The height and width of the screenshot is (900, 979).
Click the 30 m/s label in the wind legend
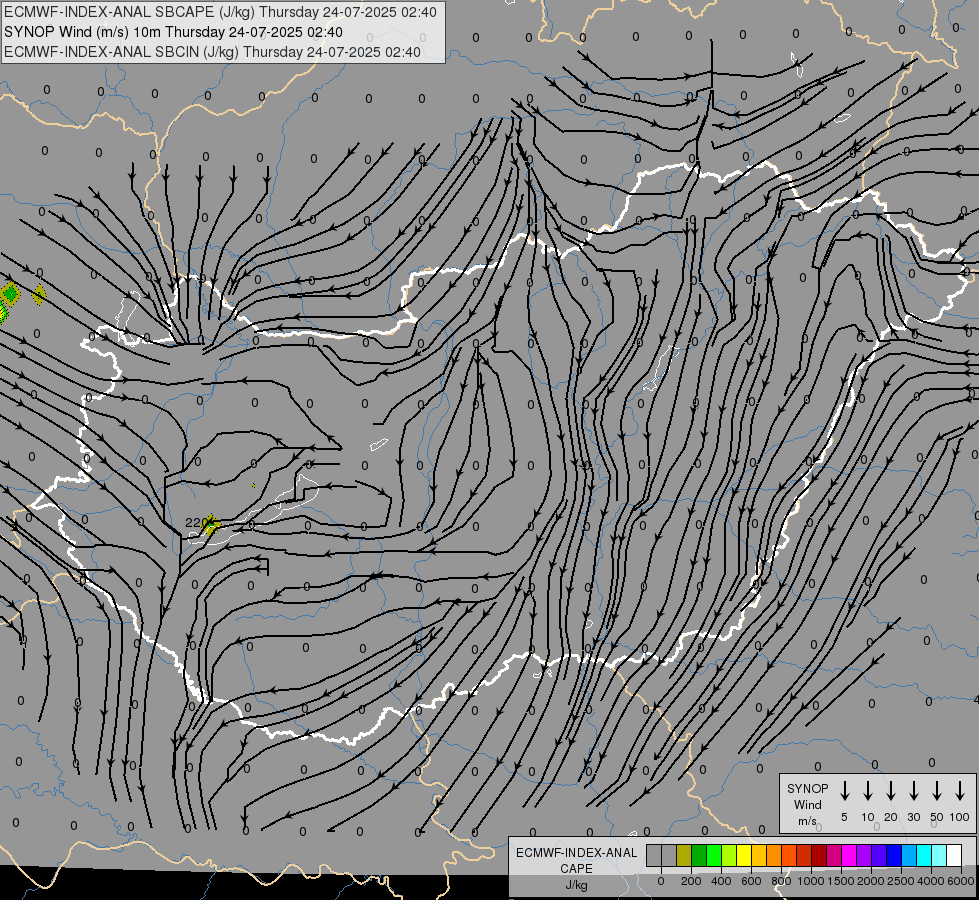click(x=913, y=817)
